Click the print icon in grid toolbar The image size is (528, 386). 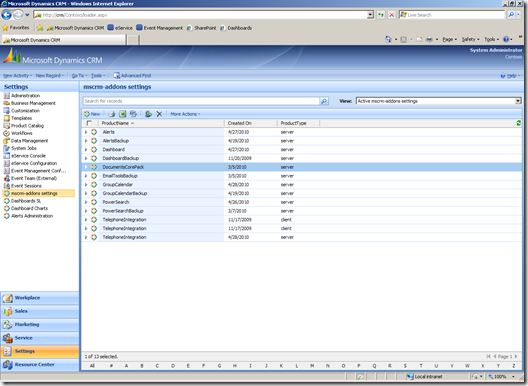point(111,114)
